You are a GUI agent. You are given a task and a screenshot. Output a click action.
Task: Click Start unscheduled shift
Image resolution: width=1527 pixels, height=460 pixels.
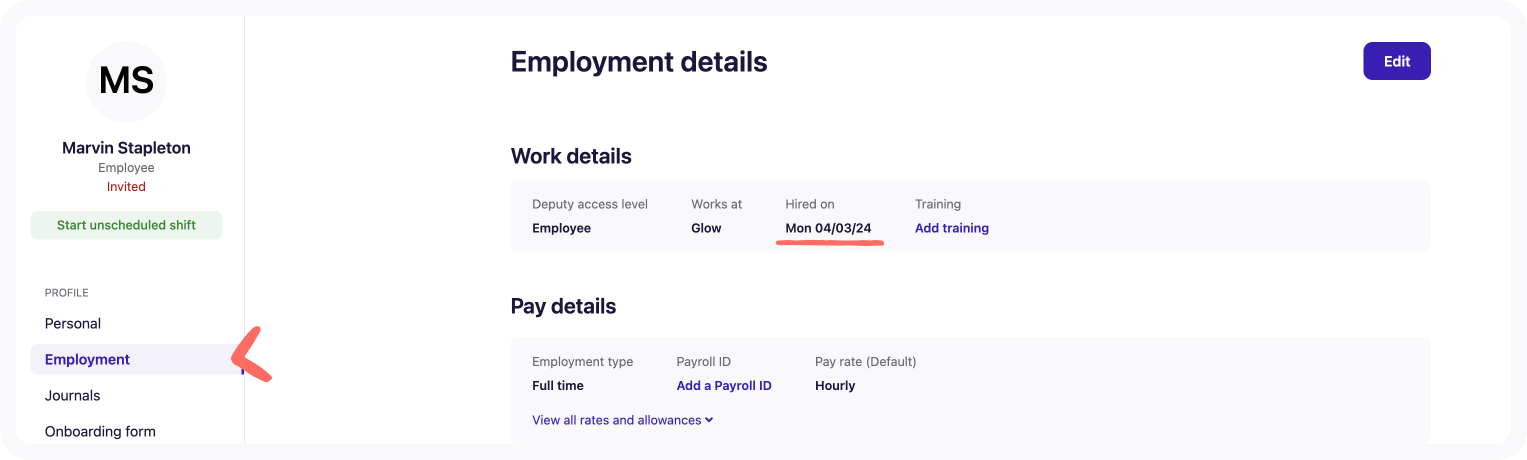pos(126,225)
